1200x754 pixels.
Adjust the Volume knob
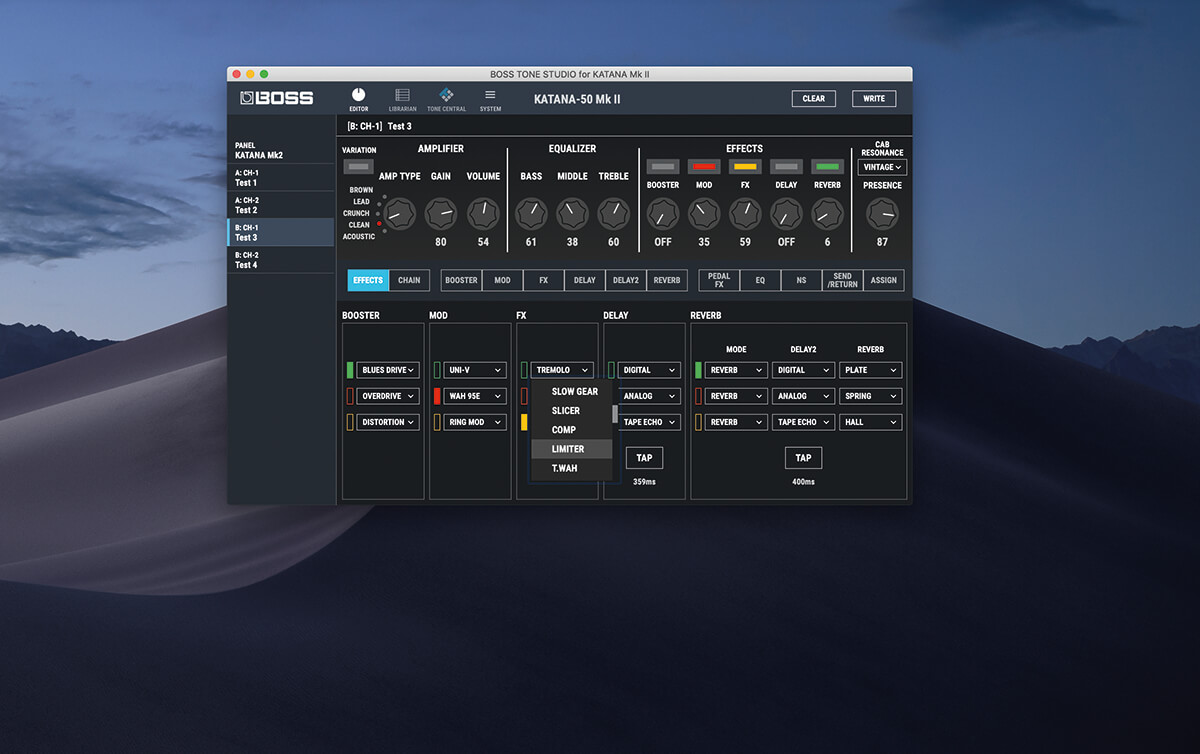[x=483, y=213]
